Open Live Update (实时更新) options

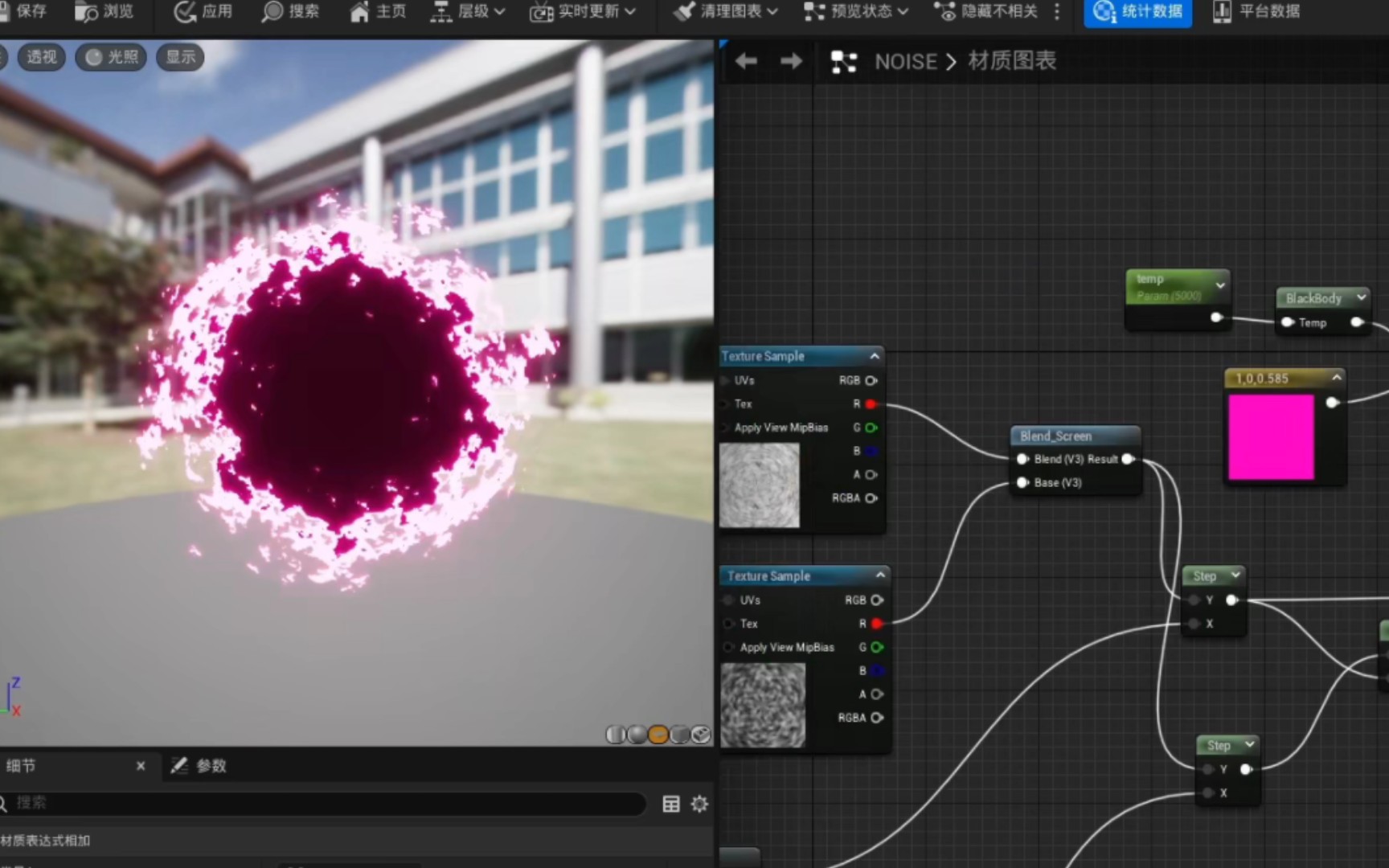tap(582, 11)
